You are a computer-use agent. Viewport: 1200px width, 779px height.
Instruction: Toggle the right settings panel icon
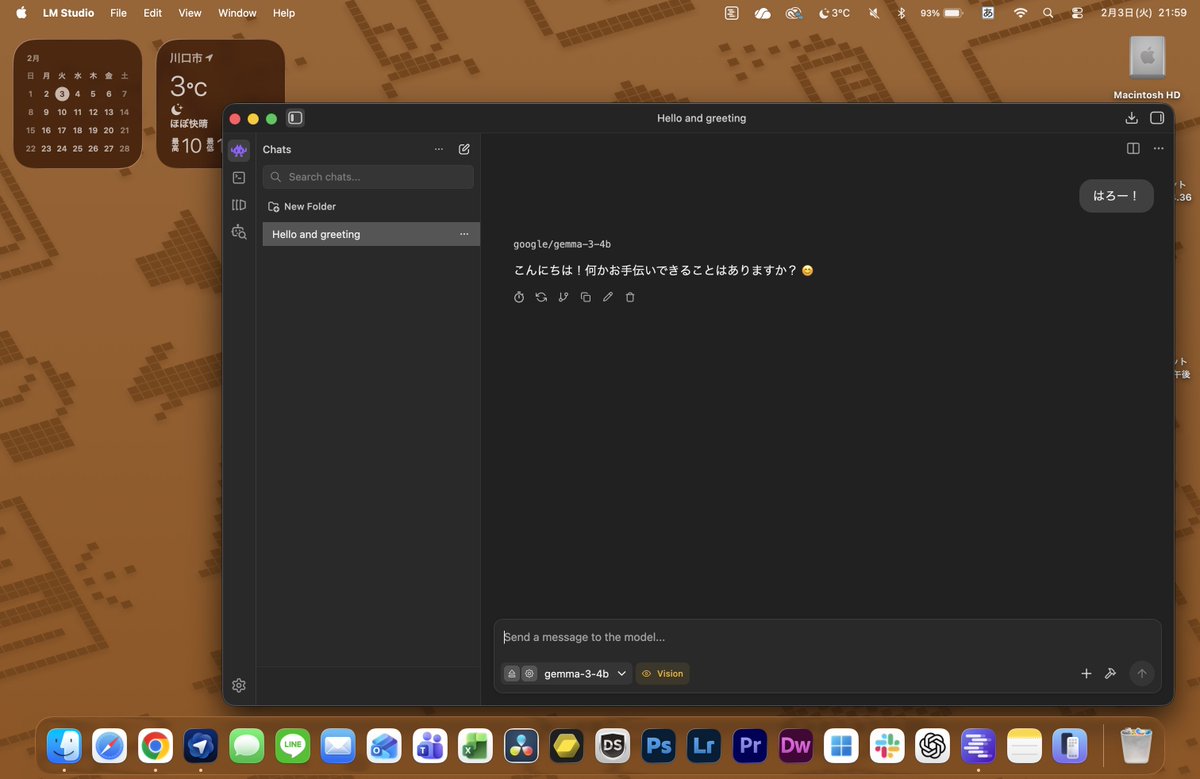click(x=1157, y=118)
